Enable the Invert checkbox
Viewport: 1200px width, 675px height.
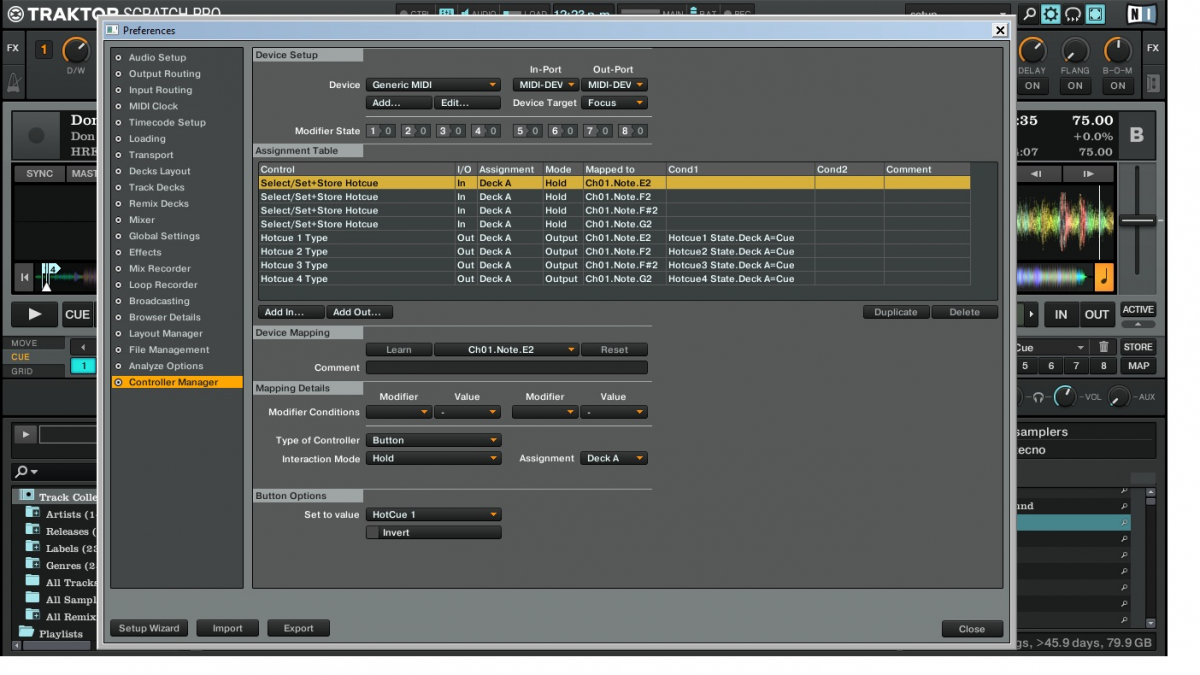click(374, 533)
